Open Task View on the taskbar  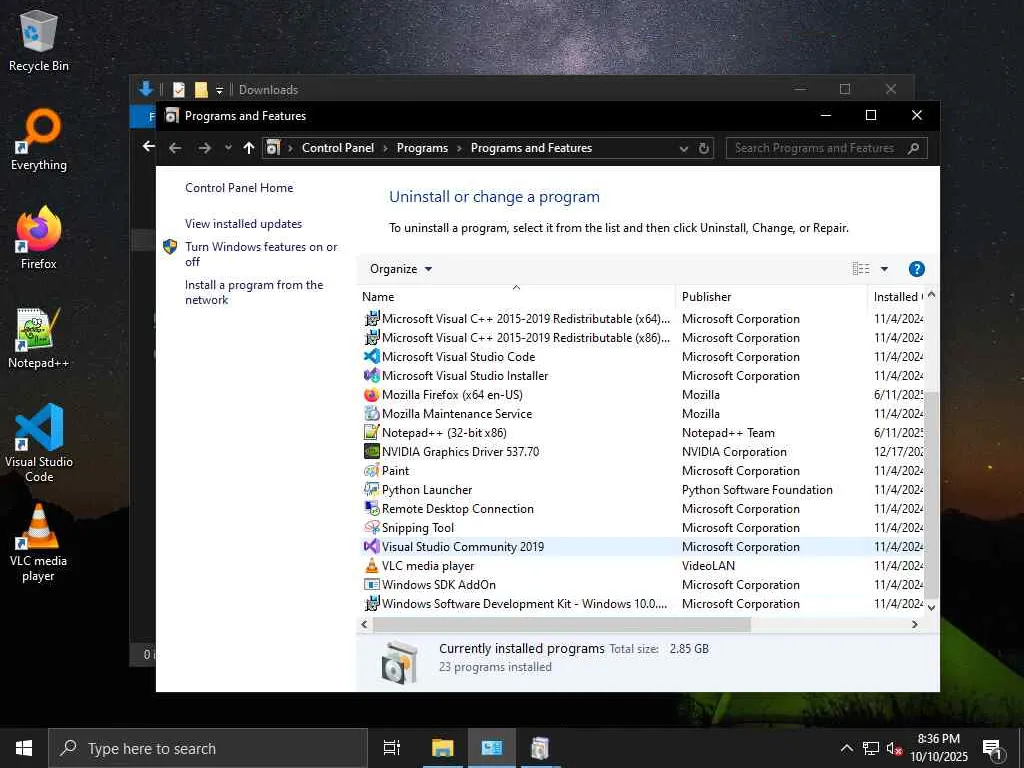click(392, 748)
